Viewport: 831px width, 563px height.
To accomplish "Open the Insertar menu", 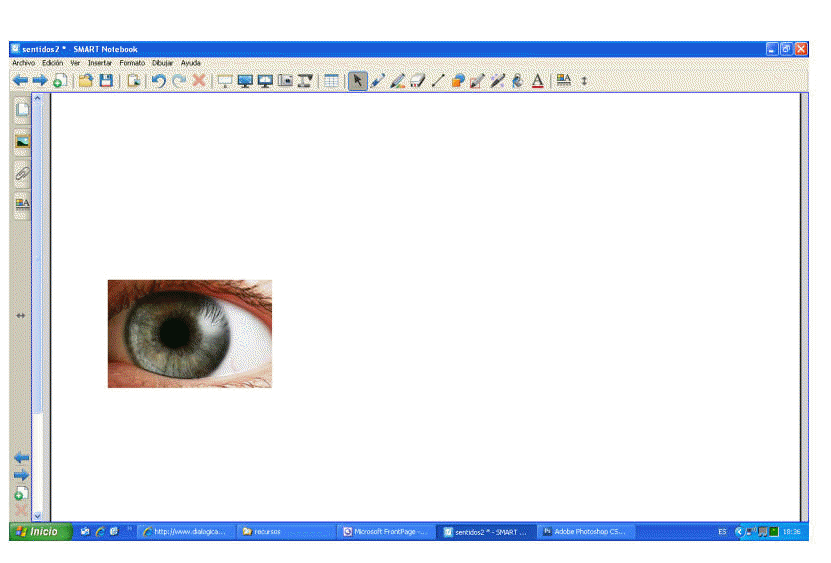I will [x=100, y=63].
